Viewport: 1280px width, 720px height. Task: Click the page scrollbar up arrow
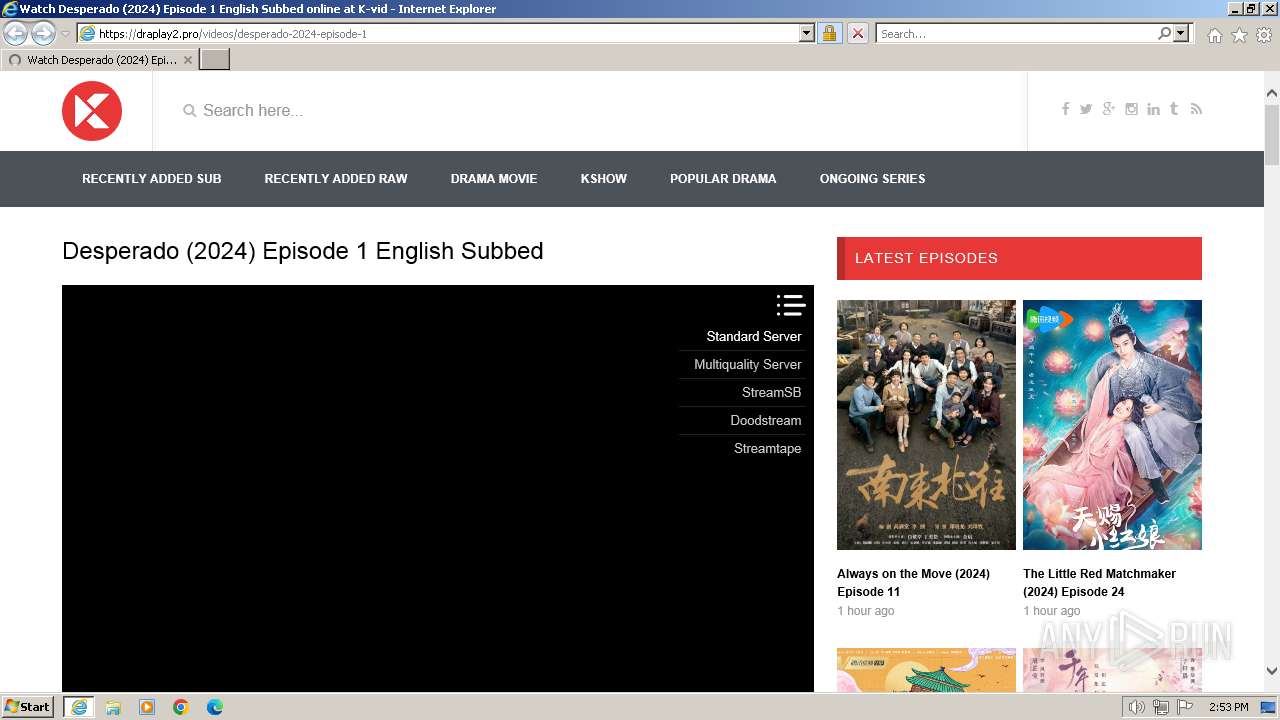(x=1272, y=93)
